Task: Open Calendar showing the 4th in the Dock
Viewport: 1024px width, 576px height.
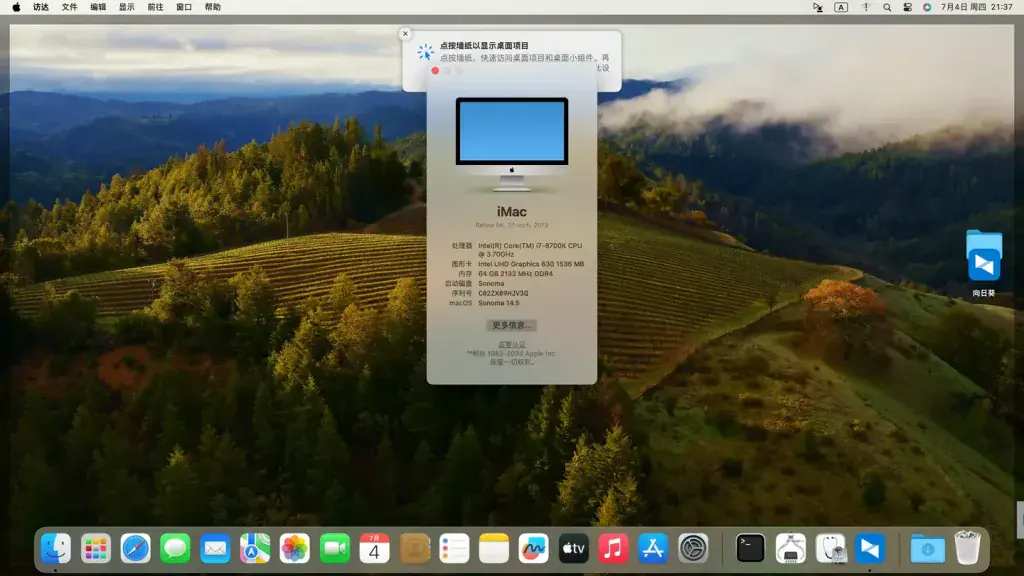Action: 374,548
